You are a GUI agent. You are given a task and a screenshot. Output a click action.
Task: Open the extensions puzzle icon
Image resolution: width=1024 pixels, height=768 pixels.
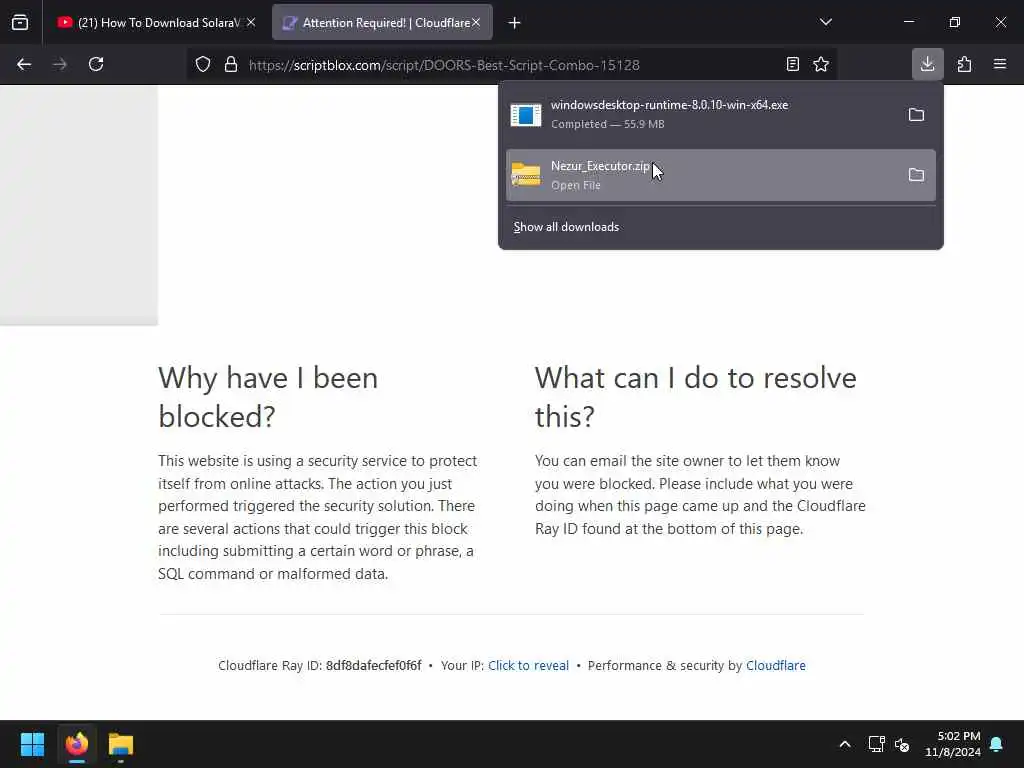pos(964,64)
